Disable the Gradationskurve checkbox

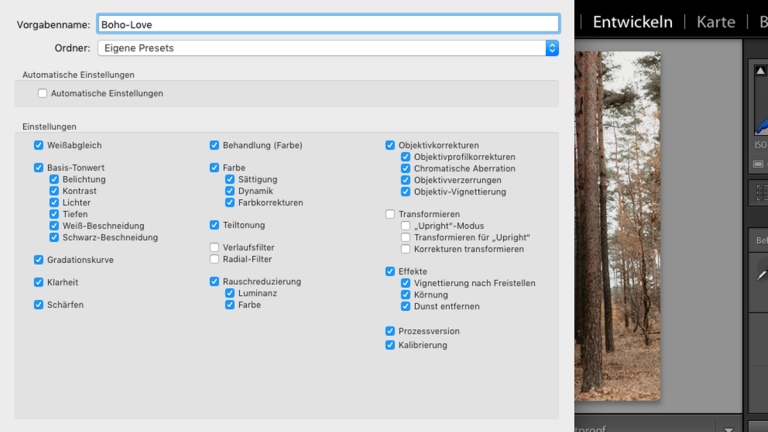39,260
